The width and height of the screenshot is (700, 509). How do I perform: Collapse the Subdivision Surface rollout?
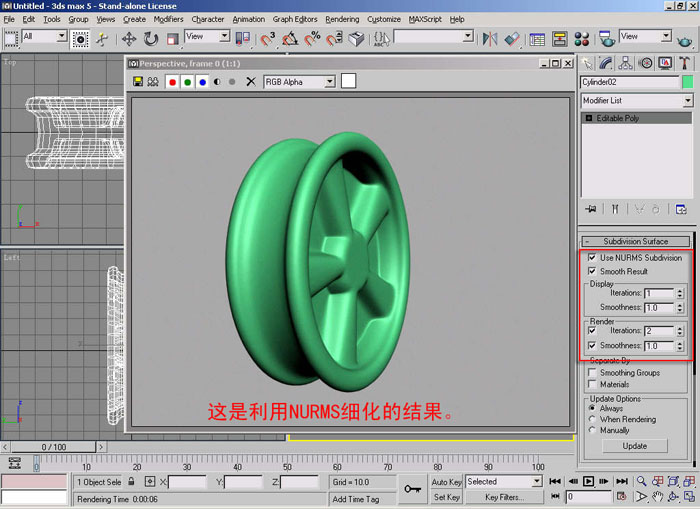click(636, 242)
